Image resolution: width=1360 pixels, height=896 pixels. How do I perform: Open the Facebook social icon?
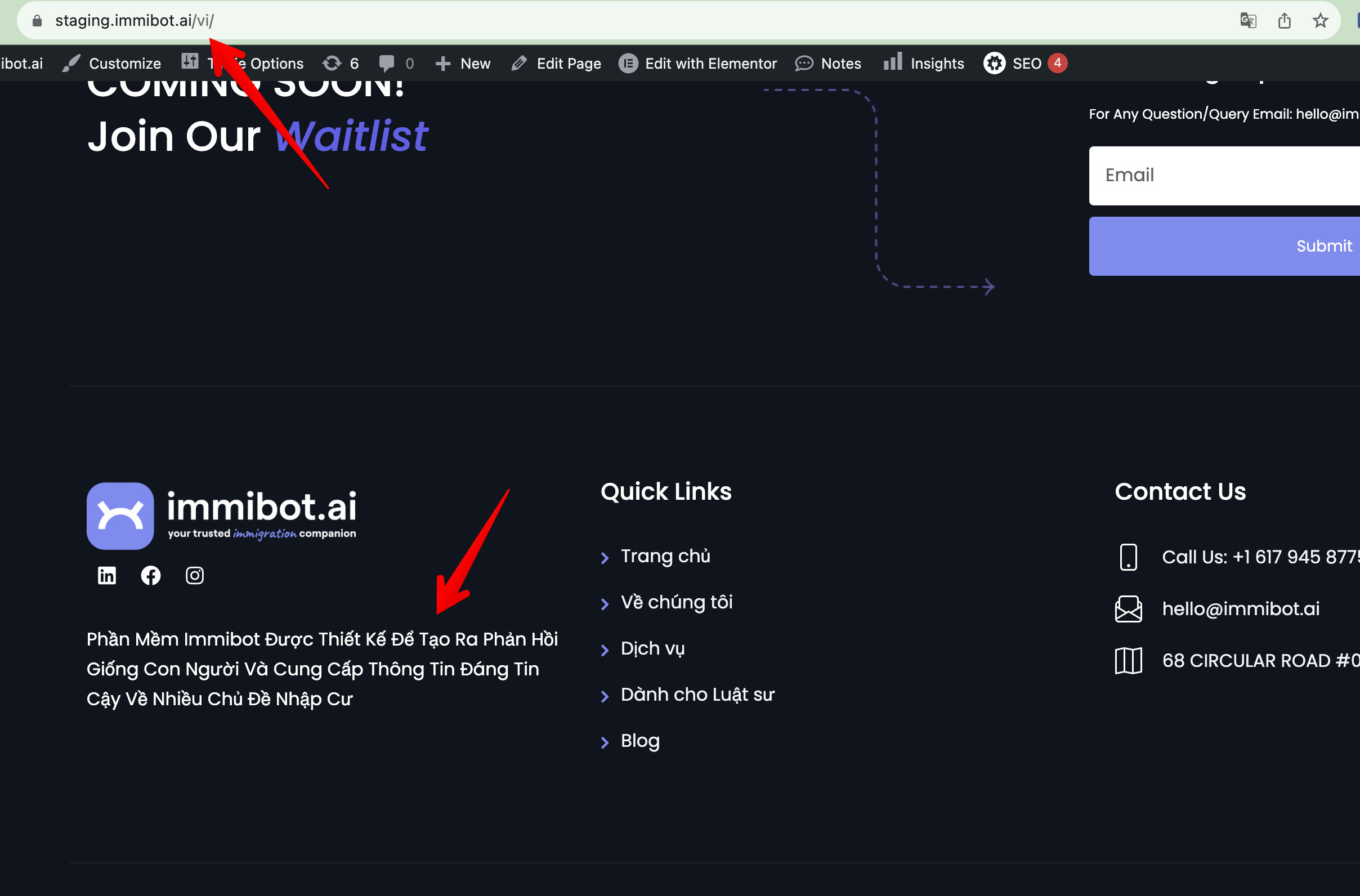151,575
